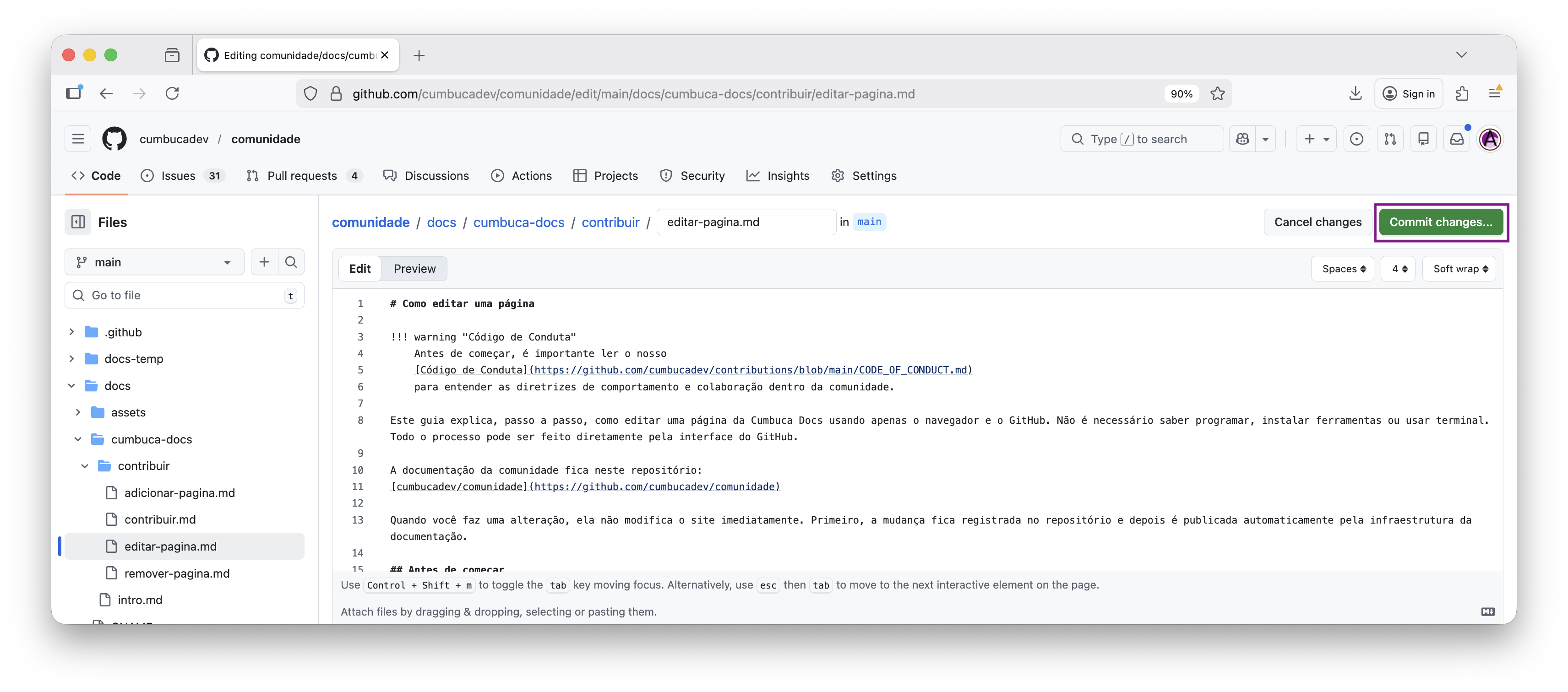
Task: Open the Actions tab
Action: [x=522, y=175]
